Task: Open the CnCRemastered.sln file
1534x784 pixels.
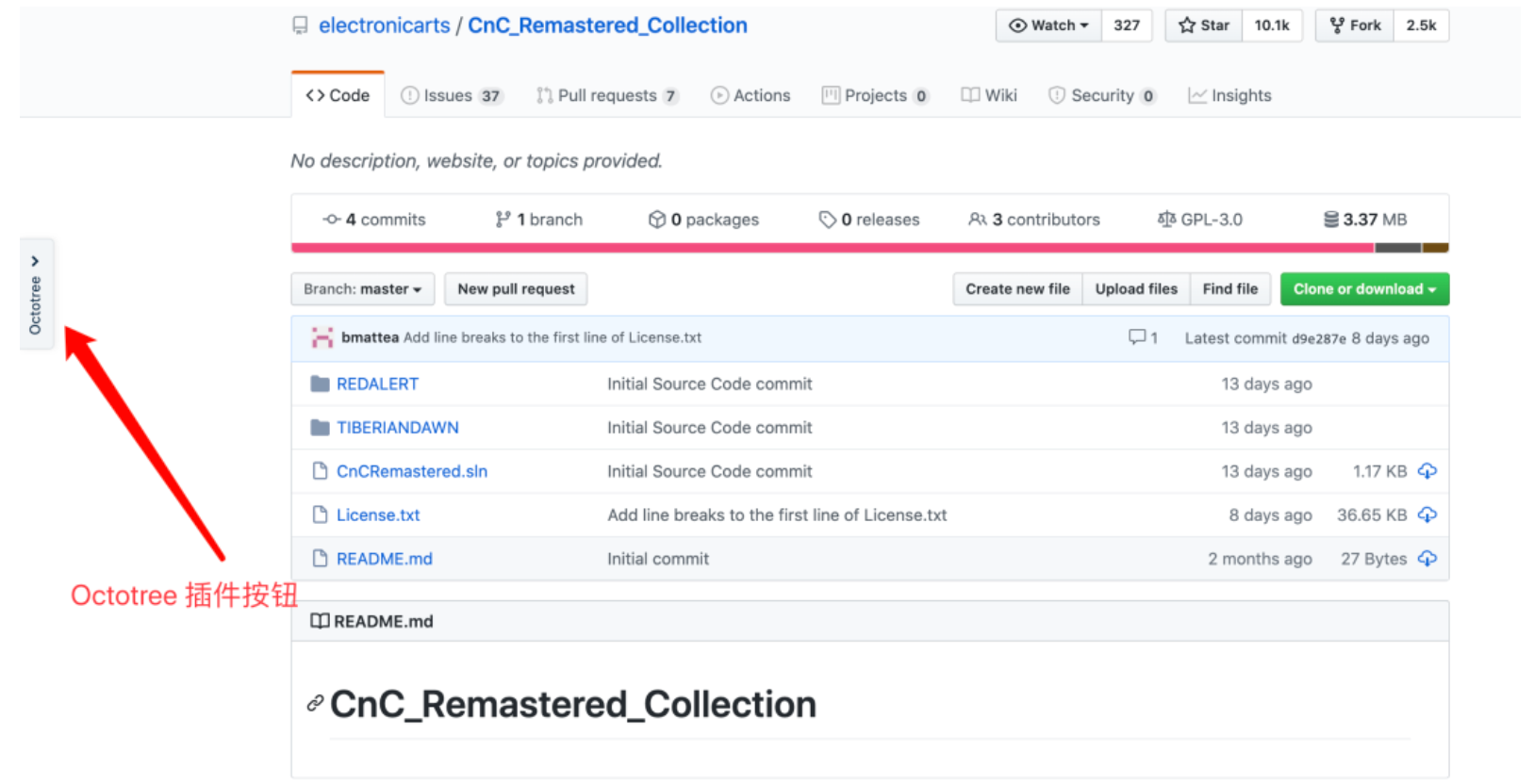Action: click(x=412, y=471)
